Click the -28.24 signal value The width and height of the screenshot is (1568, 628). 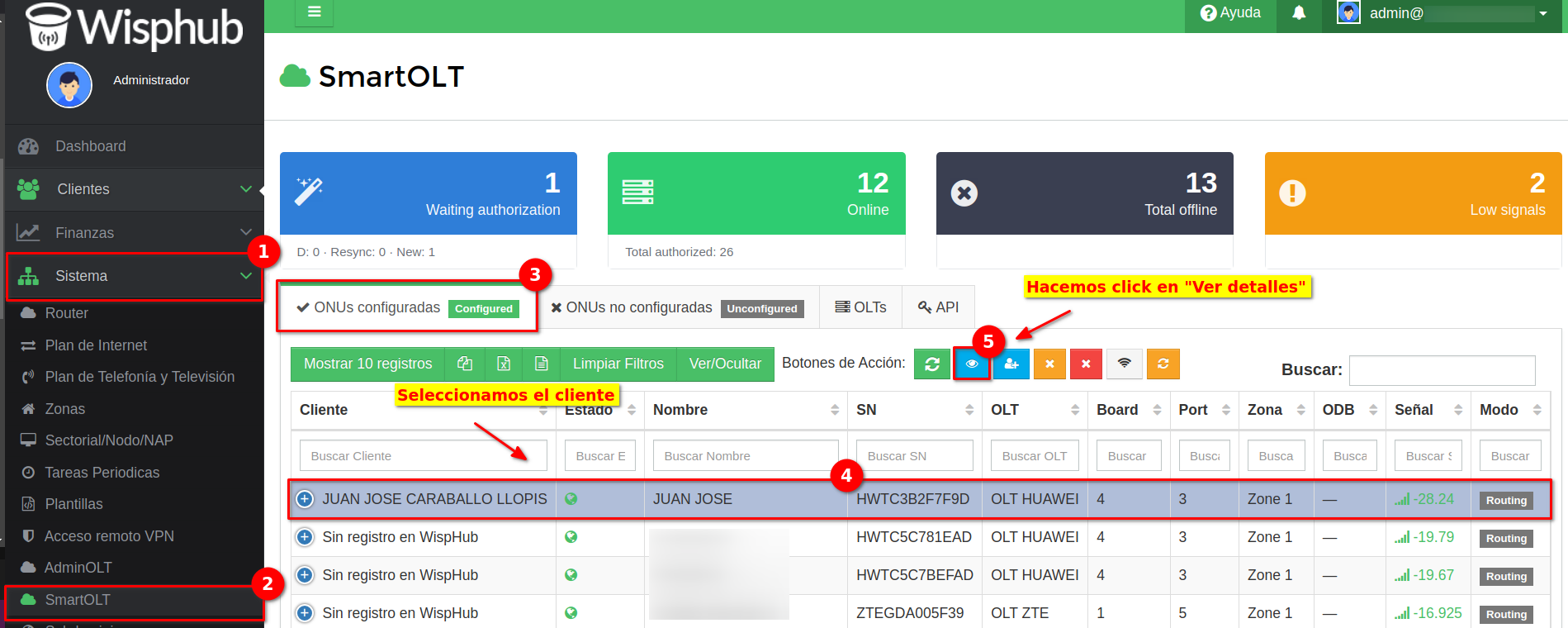click(1433, 499)
